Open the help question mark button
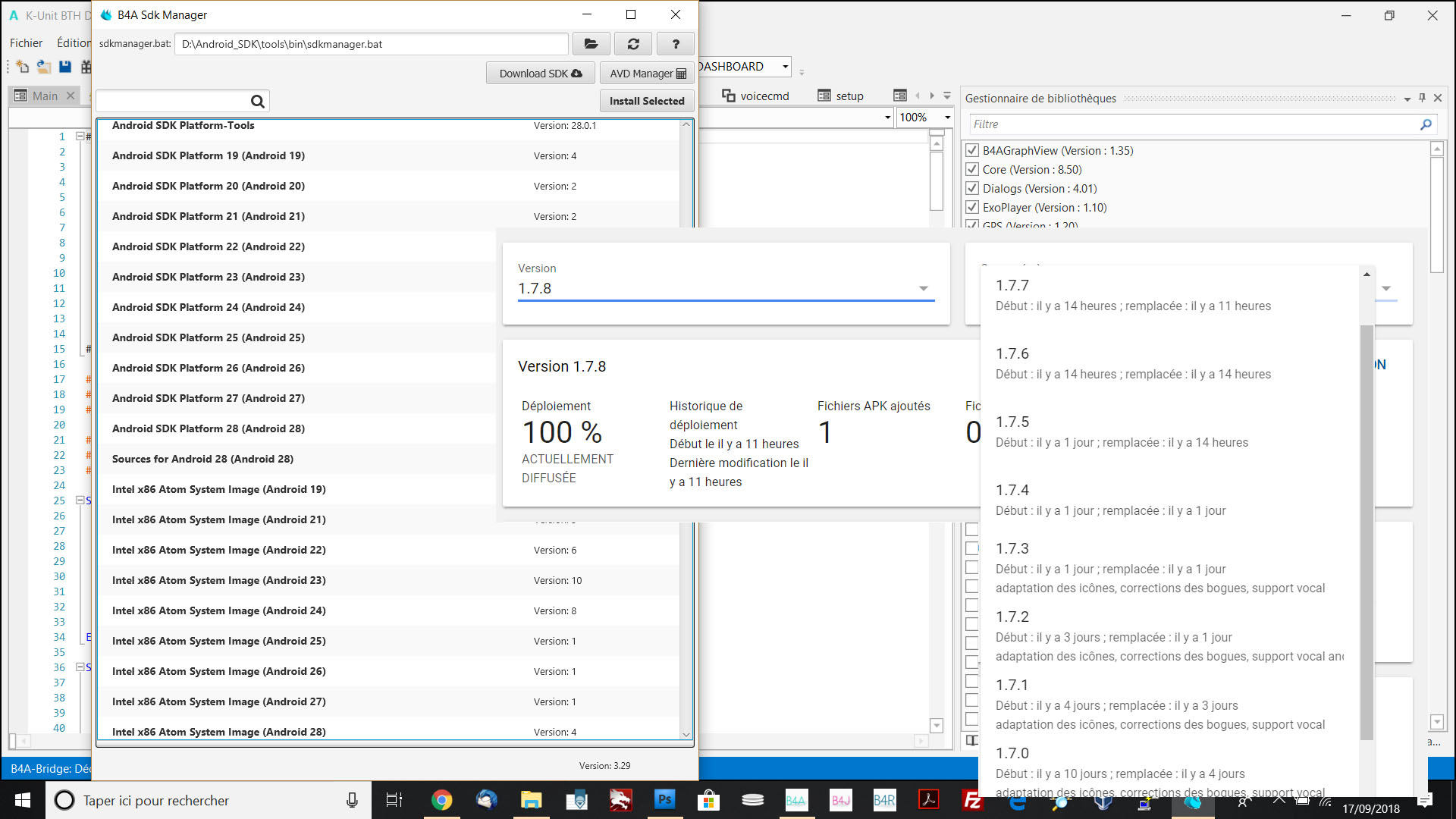 click(676, 44)
